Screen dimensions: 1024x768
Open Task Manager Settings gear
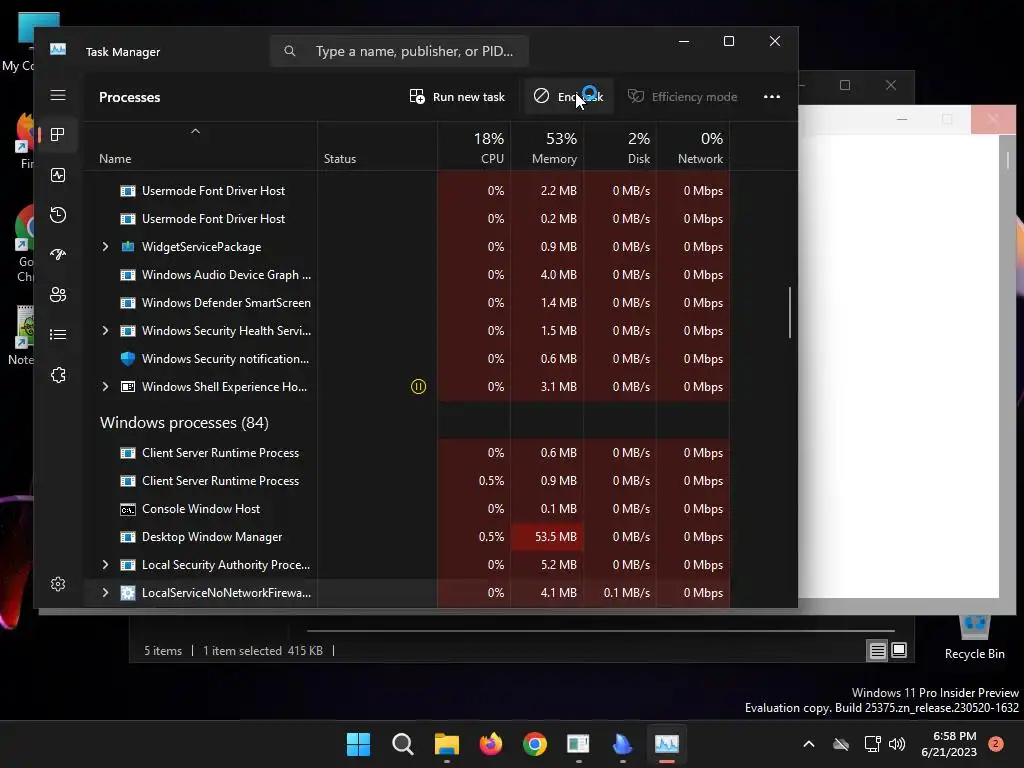click(x=58, y=584)
